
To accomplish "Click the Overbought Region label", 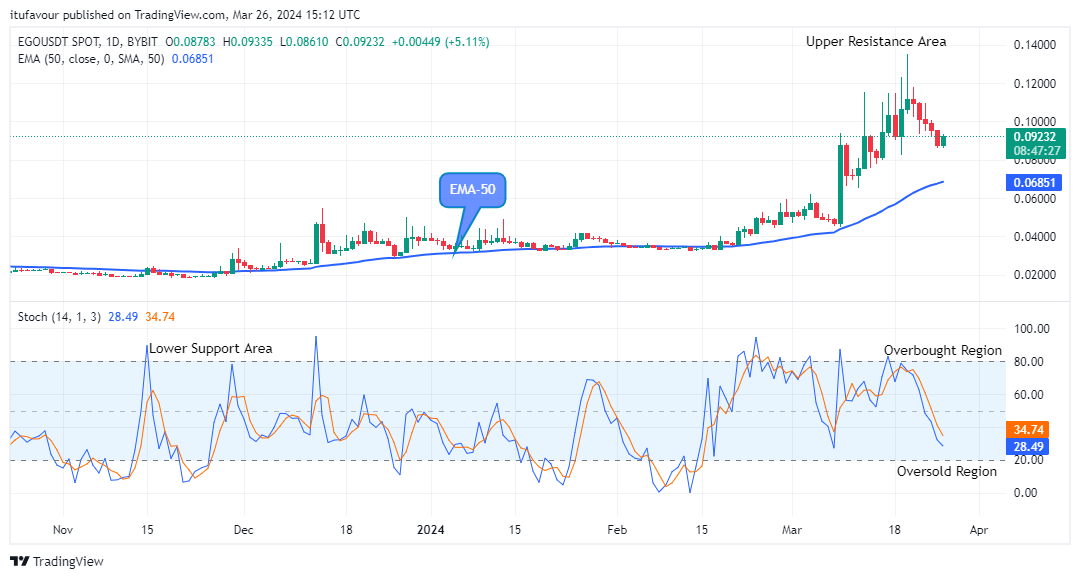I will 943,350.
